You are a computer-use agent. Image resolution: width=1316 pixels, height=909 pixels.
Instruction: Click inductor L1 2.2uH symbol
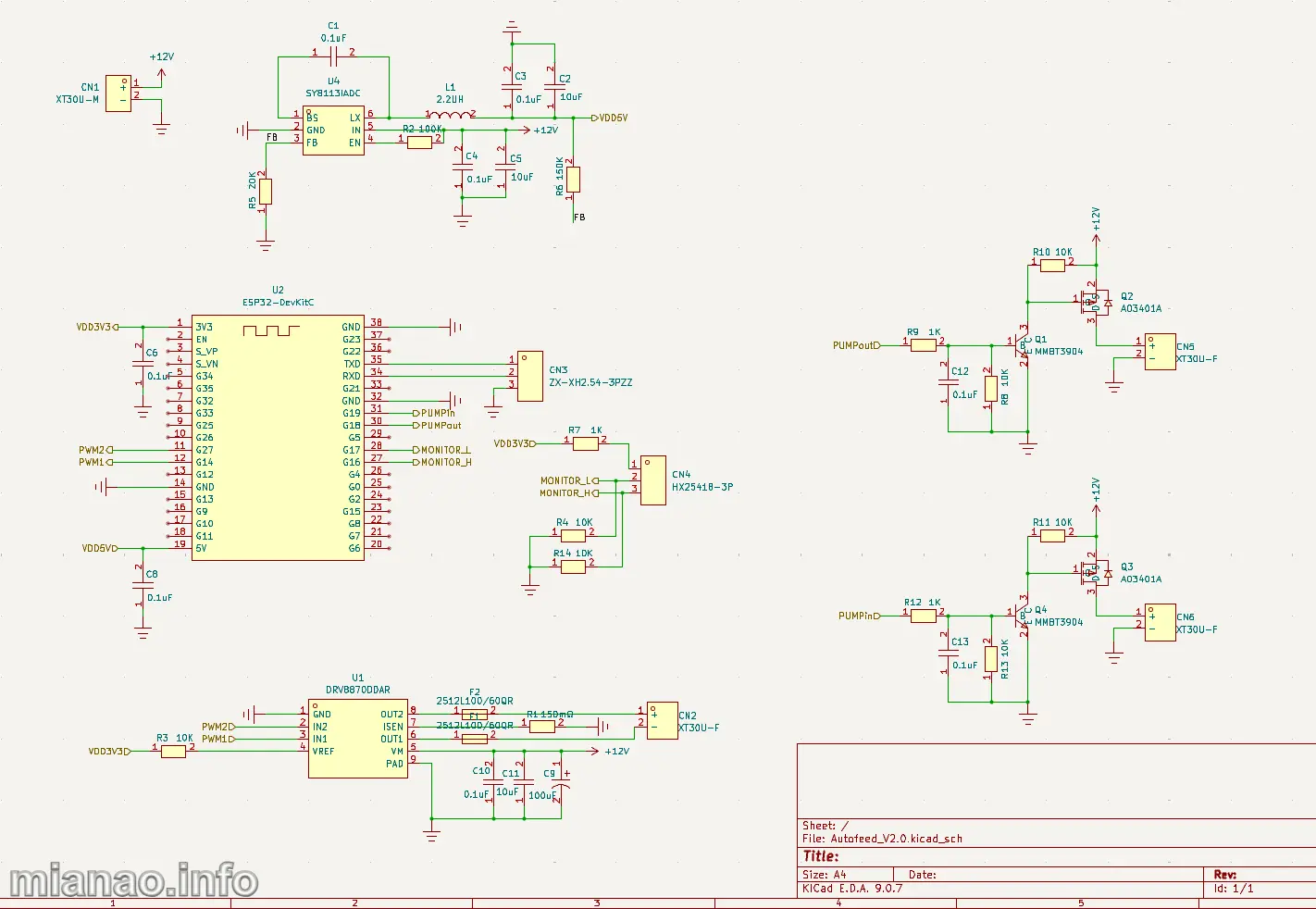[x=449, y=114]
